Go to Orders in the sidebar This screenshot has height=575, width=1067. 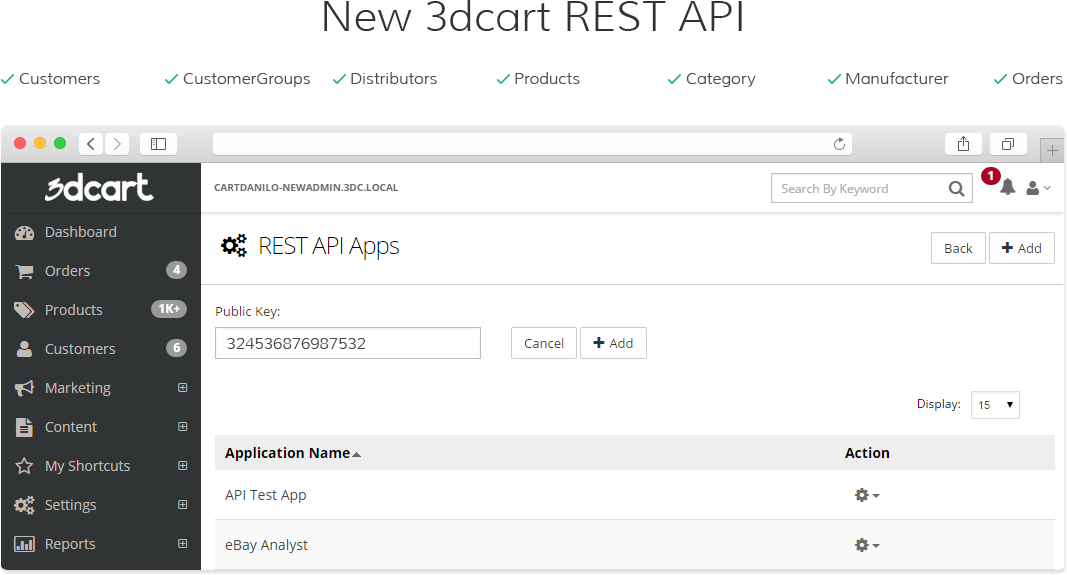pos(67,271)
